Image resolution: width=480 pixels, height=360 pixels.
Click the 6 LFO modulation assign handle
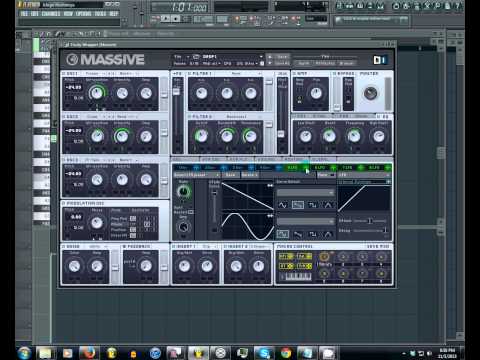point(333,168)
